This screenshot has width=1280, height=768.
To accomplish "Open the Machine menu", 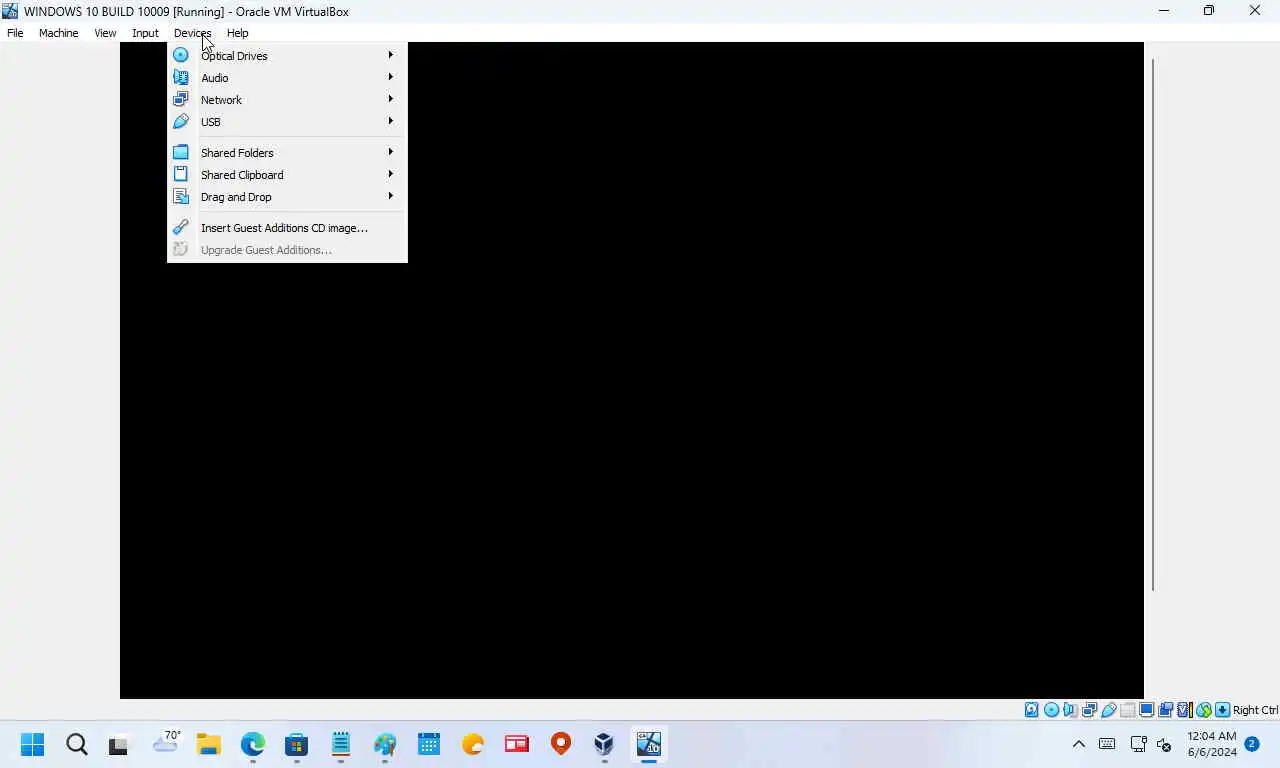I will pyautogui.click(x=58, y=33).
